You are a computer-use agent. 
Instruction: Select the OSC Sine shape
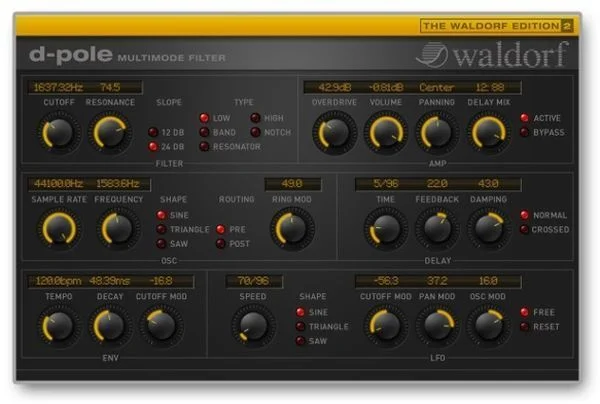pyautogui.click(x=161, y=215)
